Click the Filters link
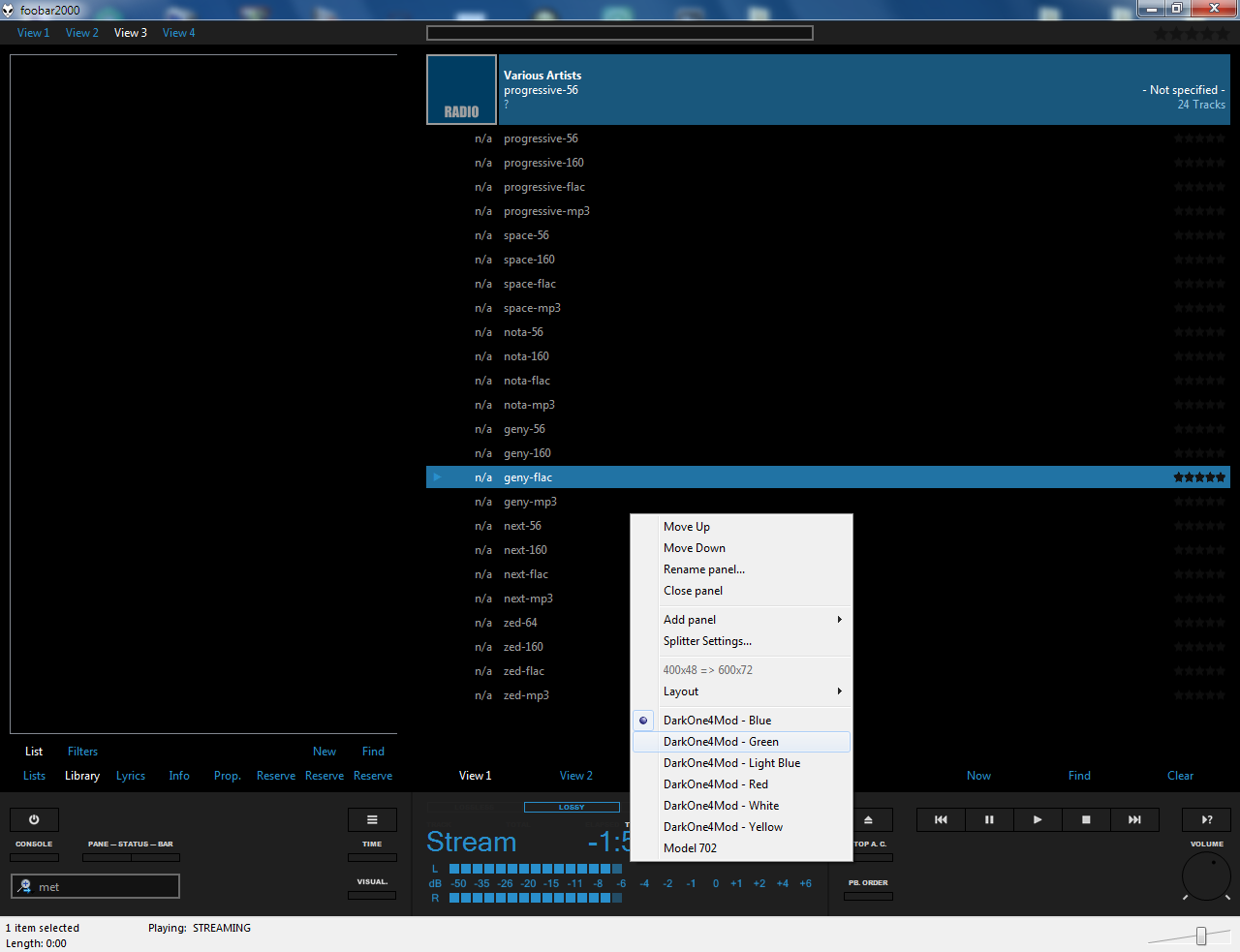Image resolution: width=1240 pixels, height=952 pixels. point(82,752)
